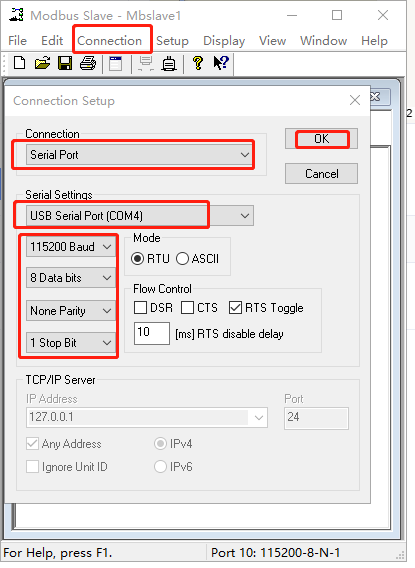Click the RTS disable delay input field
The image size is (415, 568).
point(152,333)
